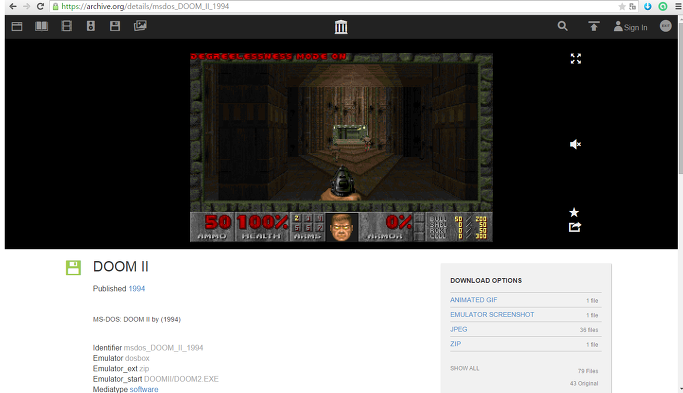Enter fullscreen emulator mode
This screenshot has width=683, height=393.
576,59
